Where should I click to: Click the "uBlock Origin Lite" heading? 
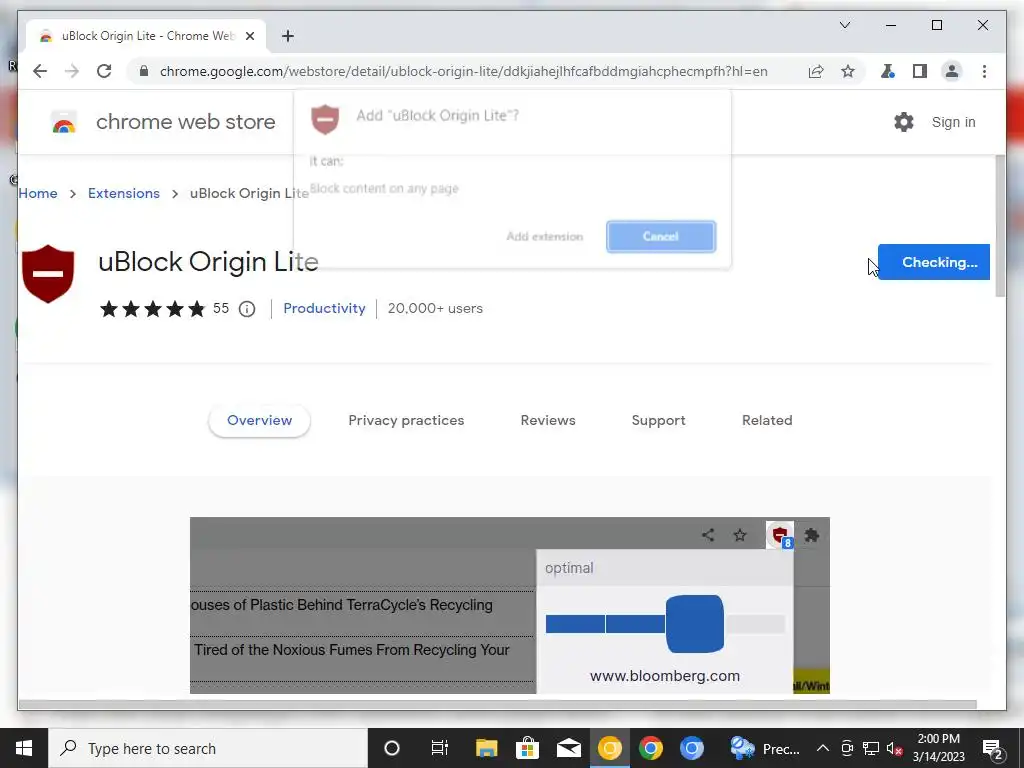(208, 262)
